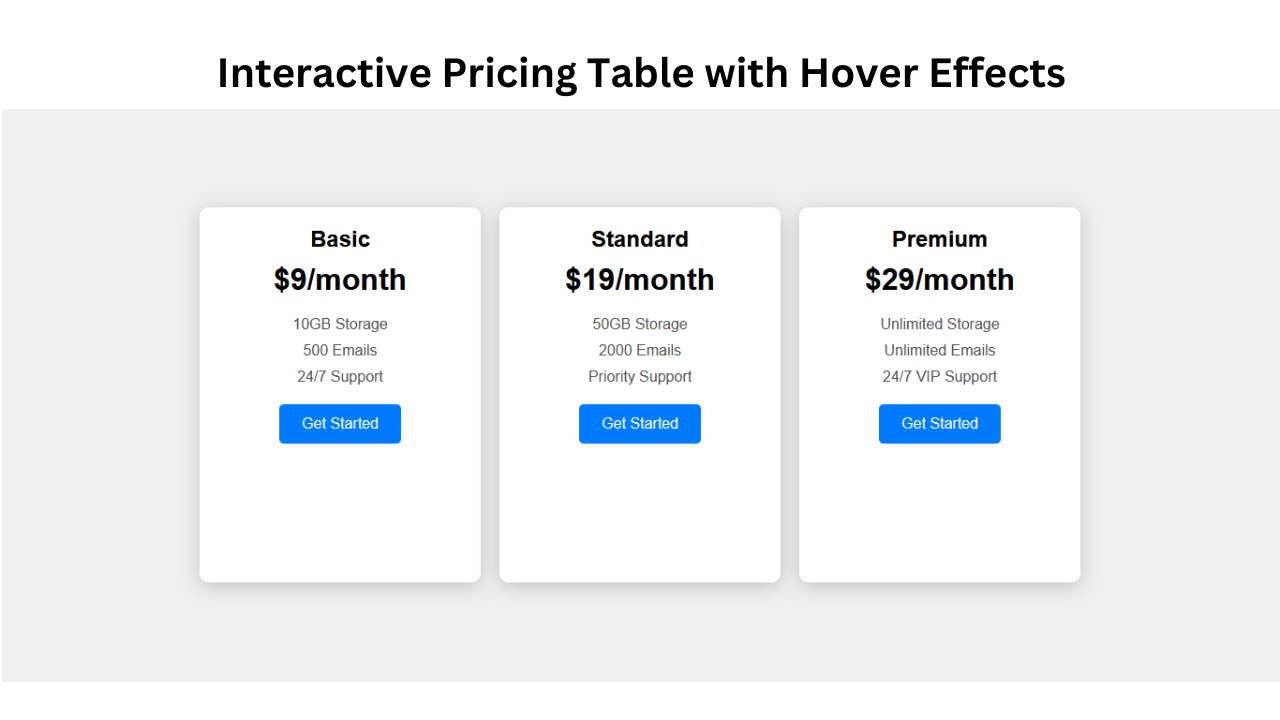This screenshot has width=1280, height=720.
Task: Click the 50GB Storage feature
Action: [640, 324]
